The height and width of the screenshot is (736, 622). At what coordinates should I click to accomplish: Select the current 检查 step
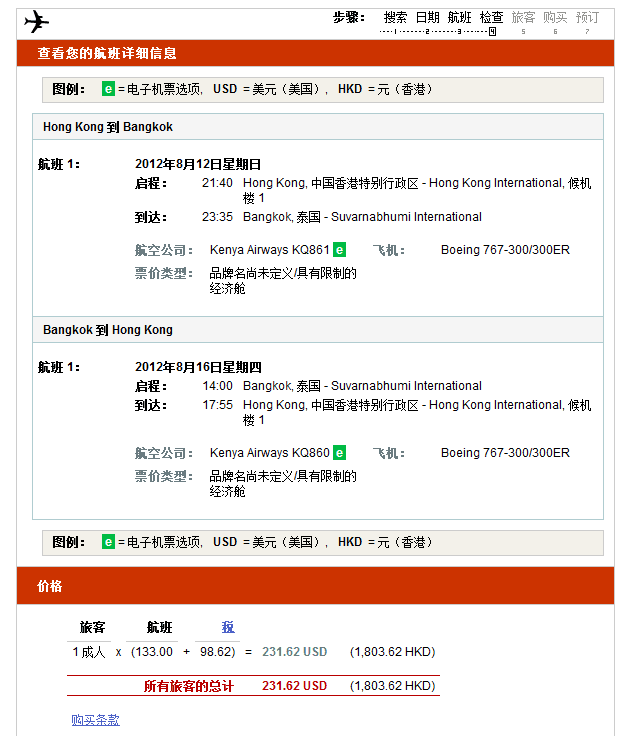click(x=491, y=17)
